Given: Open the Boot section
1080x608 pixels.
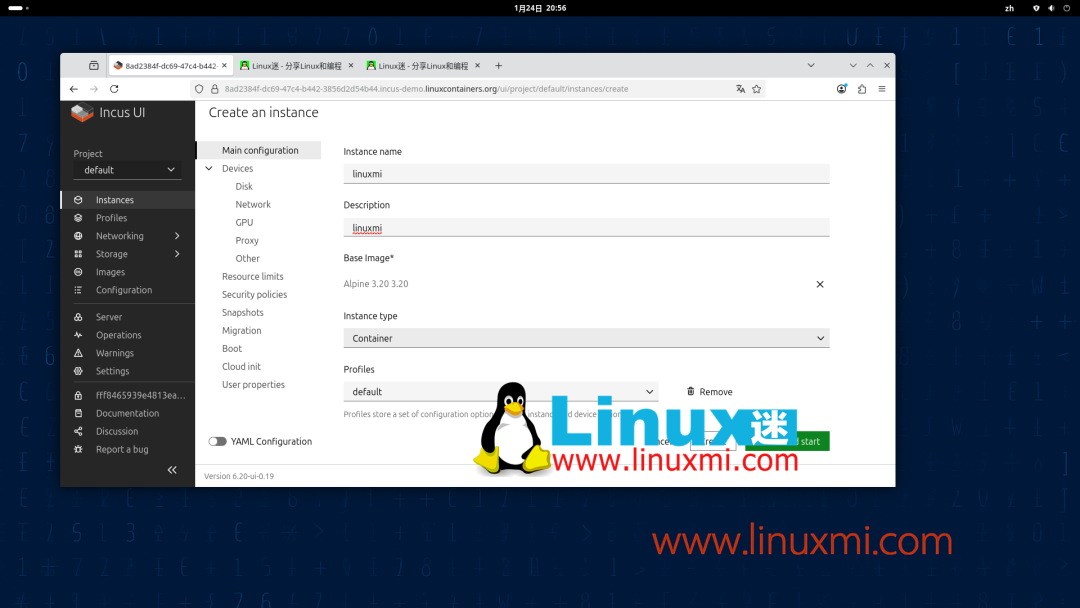Looking at the screenshot, I should (231, 348).
